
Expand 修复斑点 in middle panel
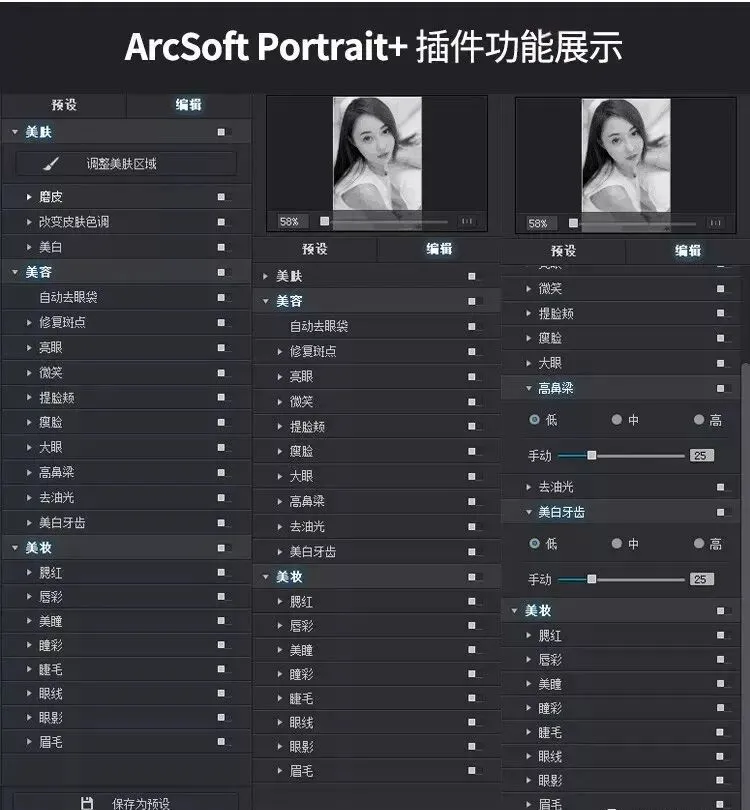tap(279, 352)
